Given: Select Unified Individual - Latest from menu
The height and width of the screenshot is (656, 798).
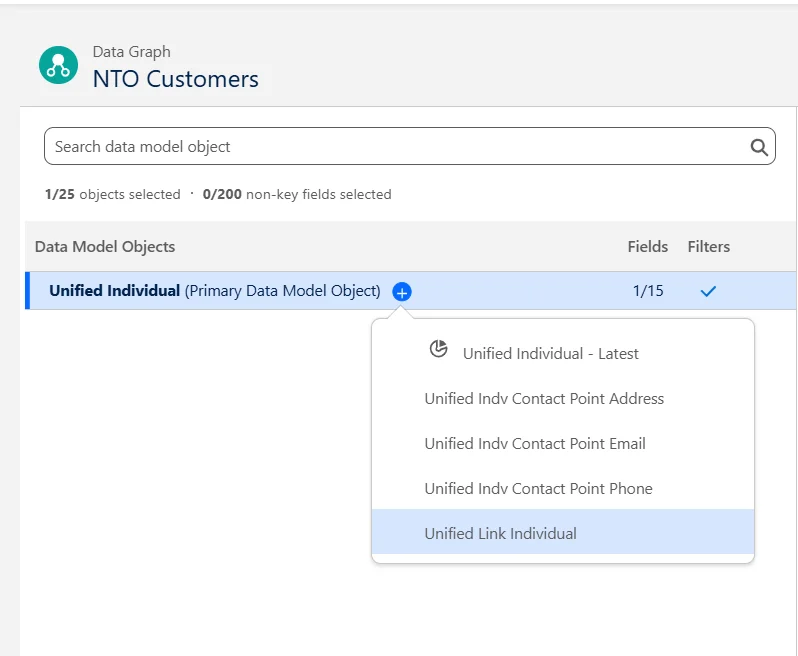Looking at the screenshot, I should [563, 353].
